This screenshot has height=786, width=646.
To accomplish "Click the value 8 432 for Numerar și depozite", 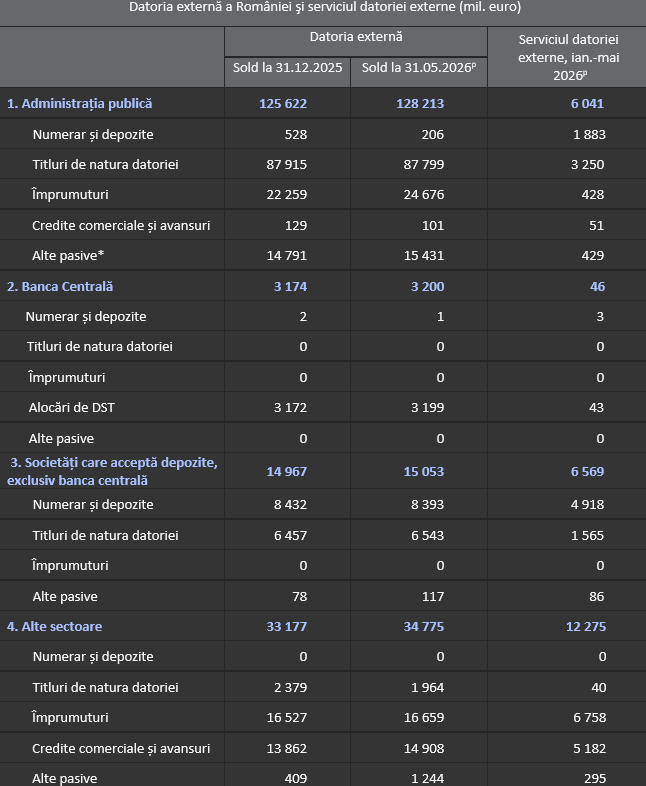I will [290, 504].
